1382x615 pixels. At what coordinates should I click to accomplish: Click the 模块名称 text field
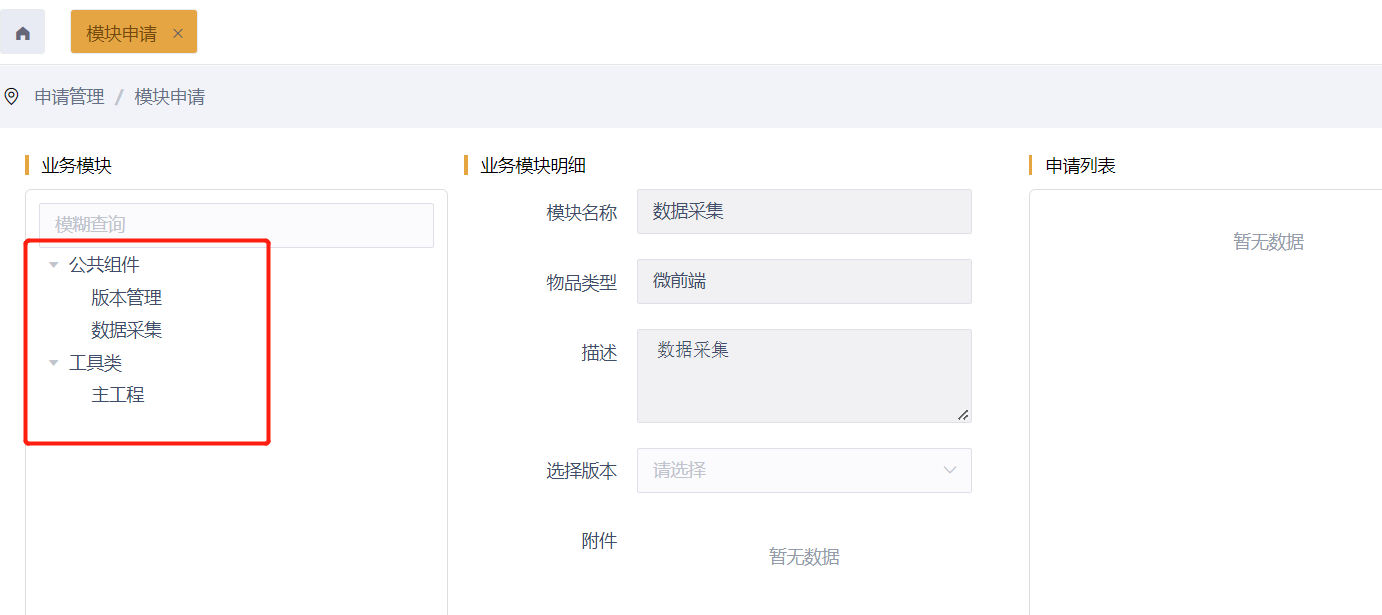(x=803, y=212)
